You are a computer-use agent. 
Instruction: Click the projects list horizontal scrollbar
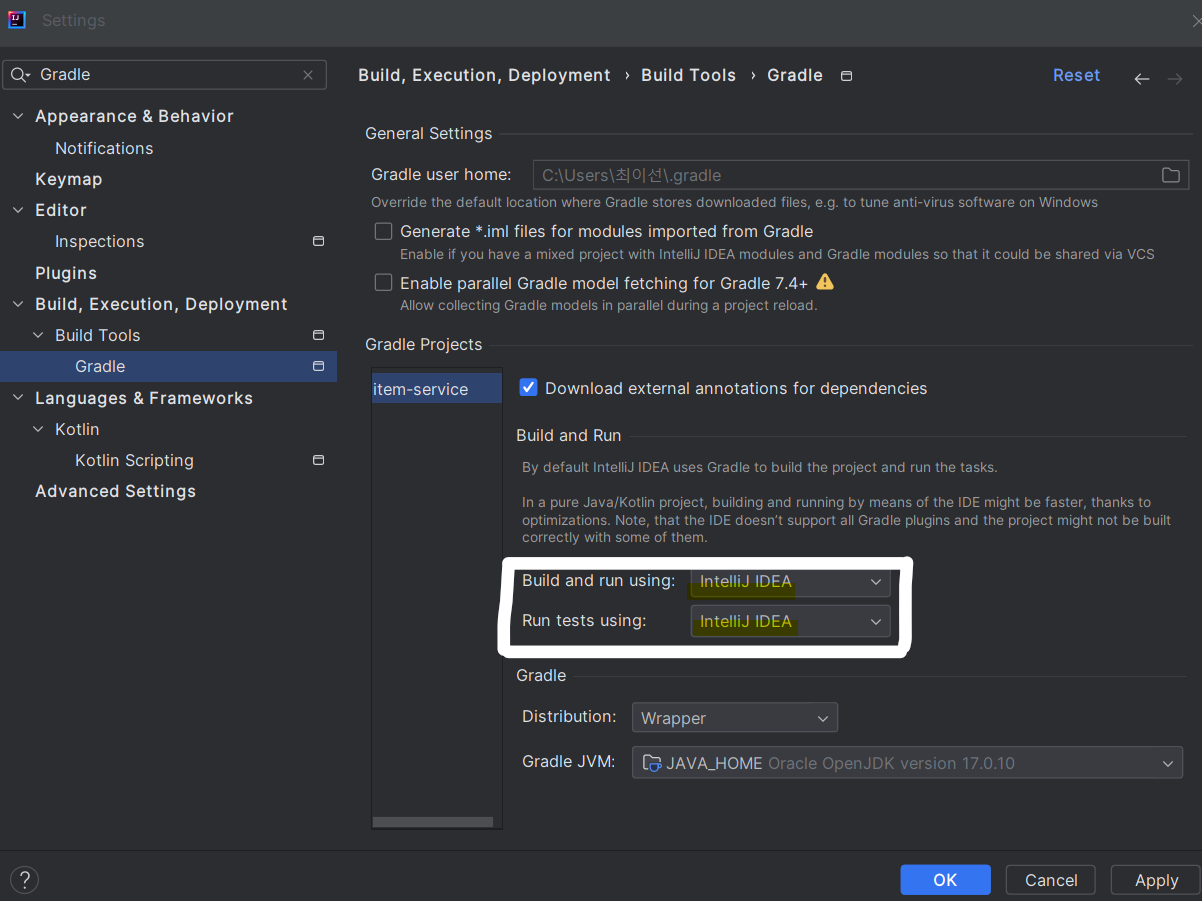click(433, 822)
